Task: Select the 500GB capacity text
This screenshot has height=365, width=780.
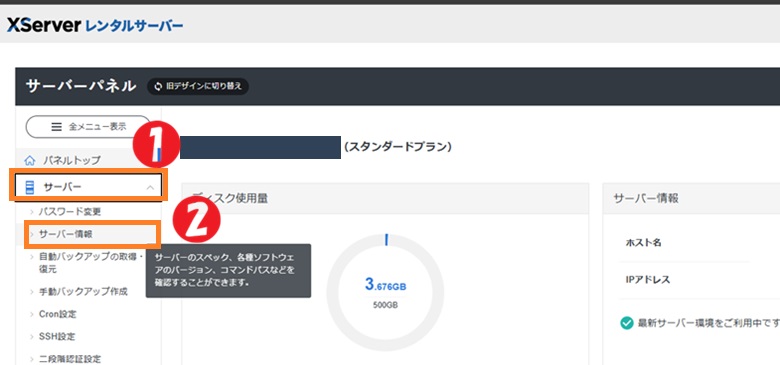Action: [x=385, y=305]
